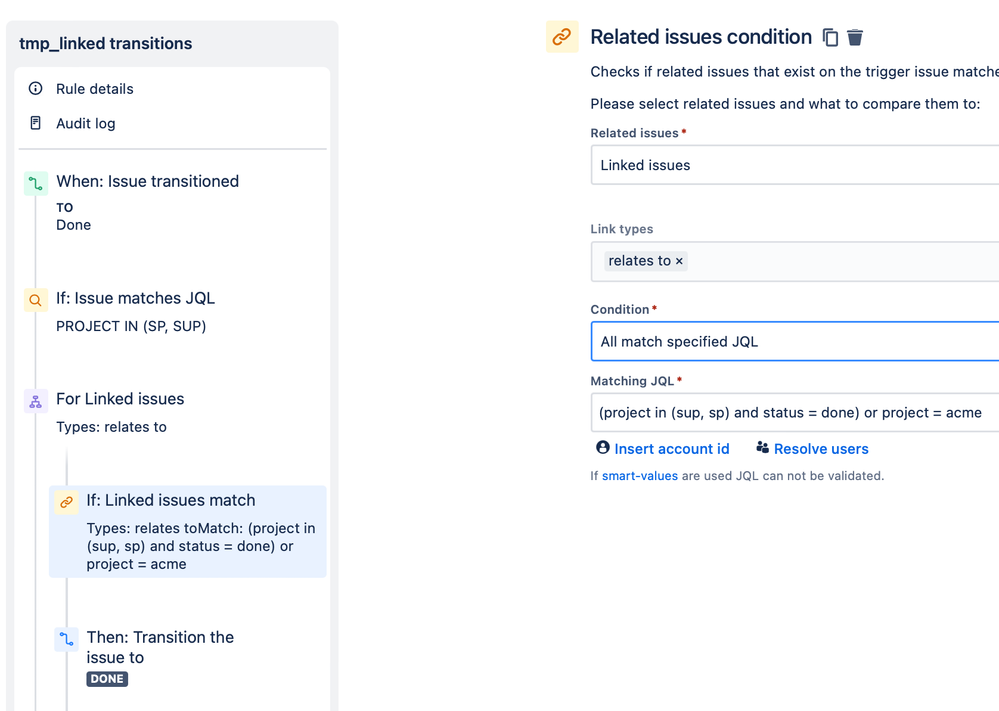This screenshot has width=999, height=711.
Task: Remove the 'relates to' link type chip
Action: tap(680, 261)
